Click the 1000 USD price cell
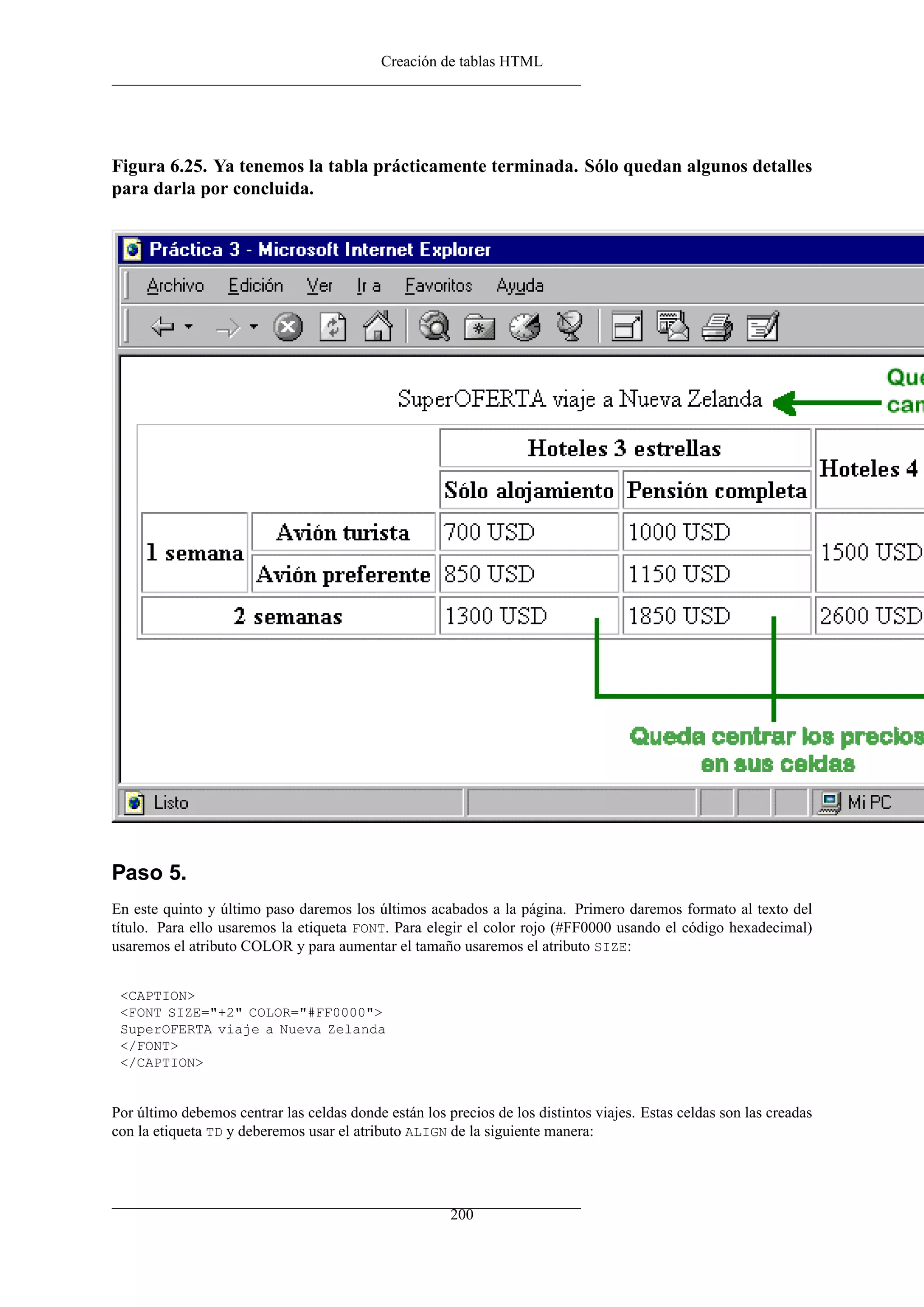The width and height of the screenshot is (924, 1307). [x=716, y=532]
